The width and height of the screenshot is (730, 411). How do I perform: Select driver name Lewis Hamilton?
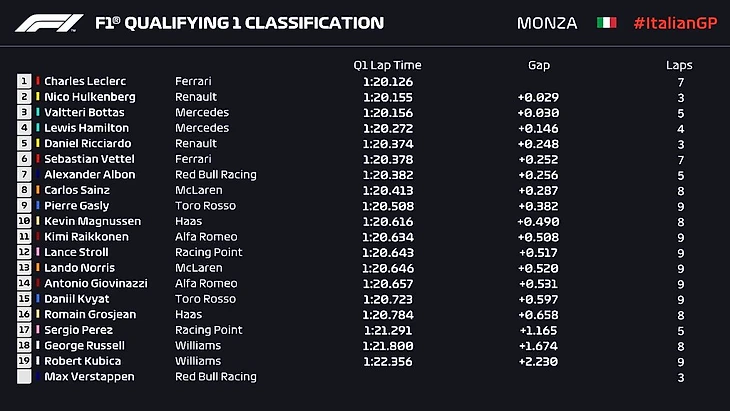pos(86,128)
